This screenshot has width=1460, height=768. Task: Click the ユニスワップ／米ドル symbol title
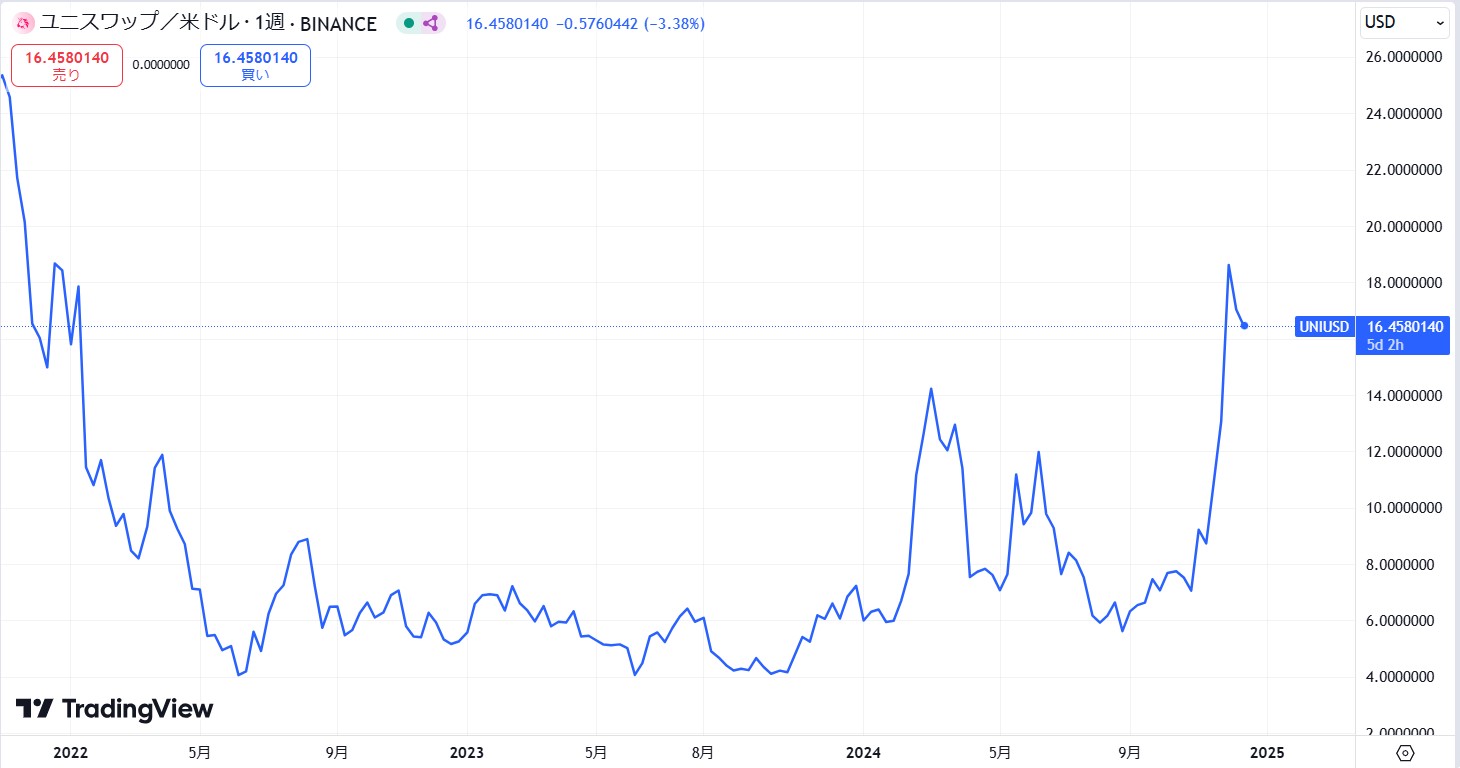[138, 23]
